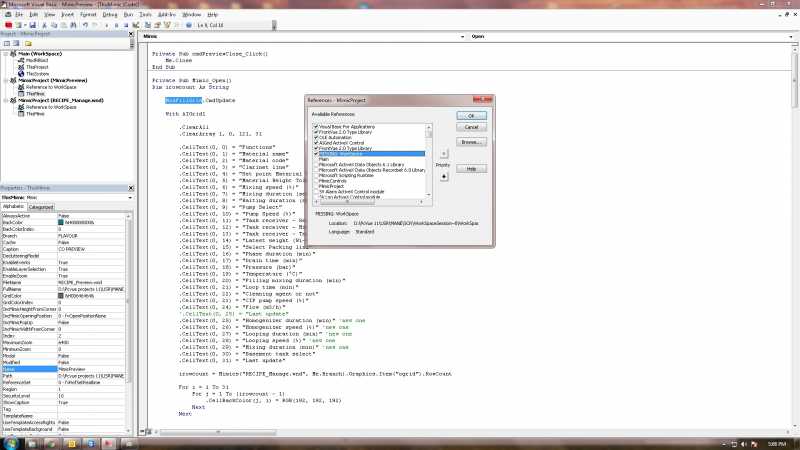Open the Open procedure dropdown in code window

791,37
